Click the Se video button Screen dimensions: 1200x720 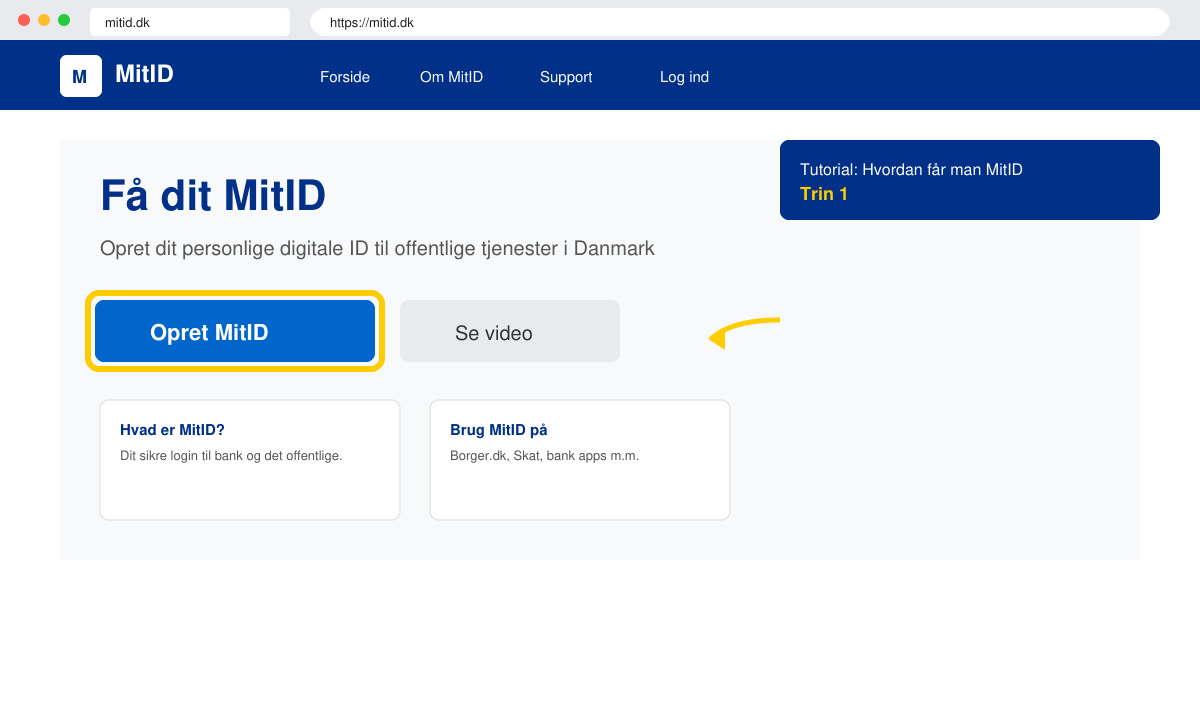[x=510, y=331]
